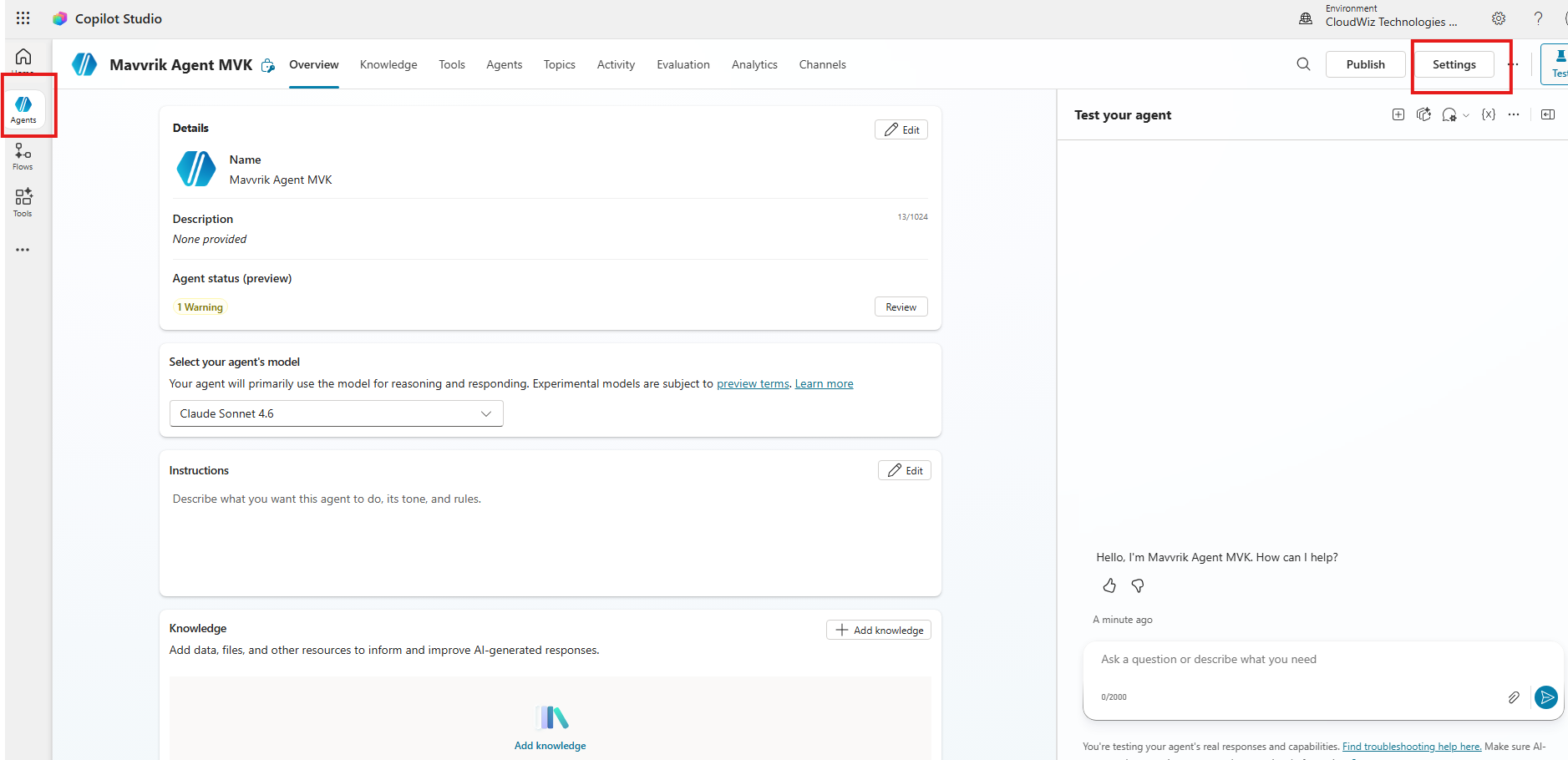Click the Test your agent heading
This screenshot has width=1568, height=760.
click(1123, 115)
